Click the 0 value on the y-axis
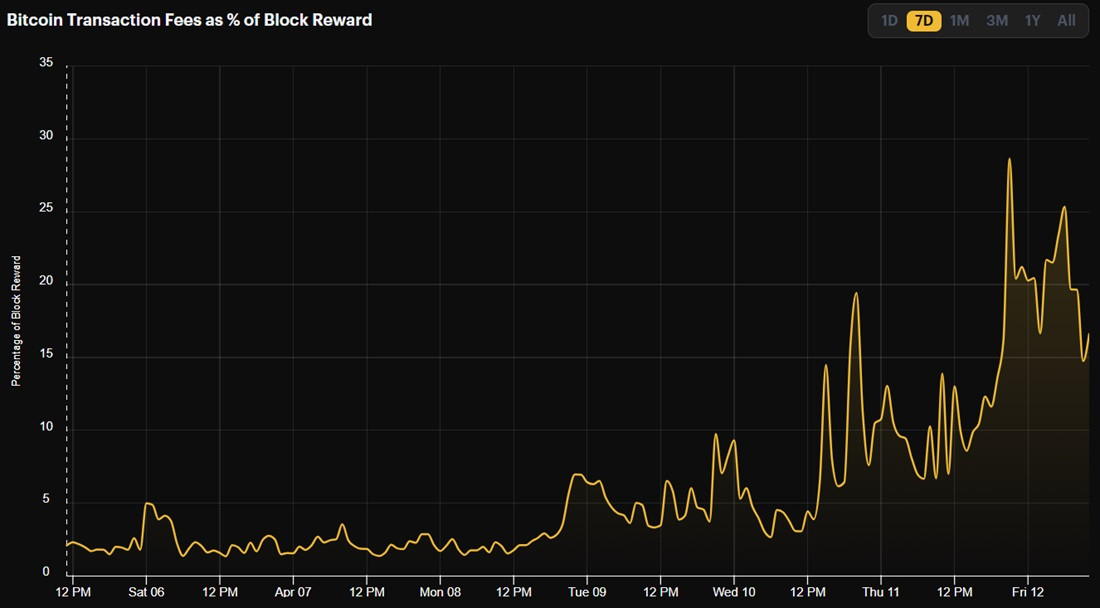 [x=46, y=573]
